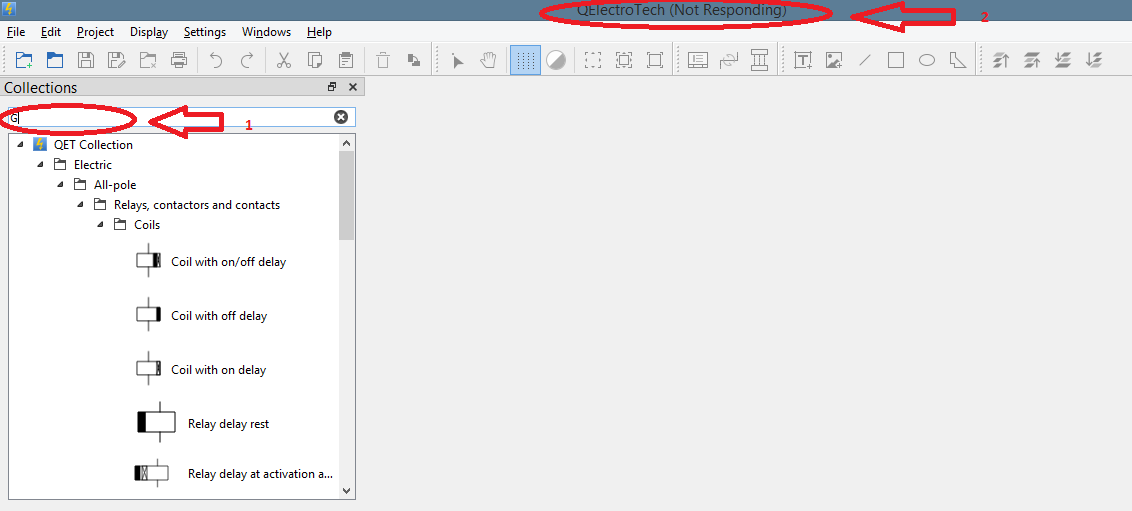Screen dimensions: 1132x511
Task: Toggle the grid display button
Action: (525, 60)
